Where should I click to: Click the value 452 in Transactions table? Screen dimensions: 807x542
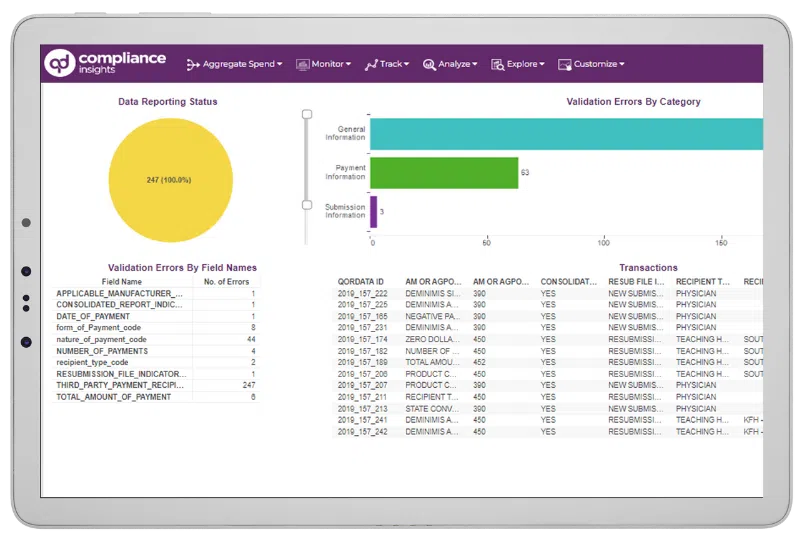point(479,362)
